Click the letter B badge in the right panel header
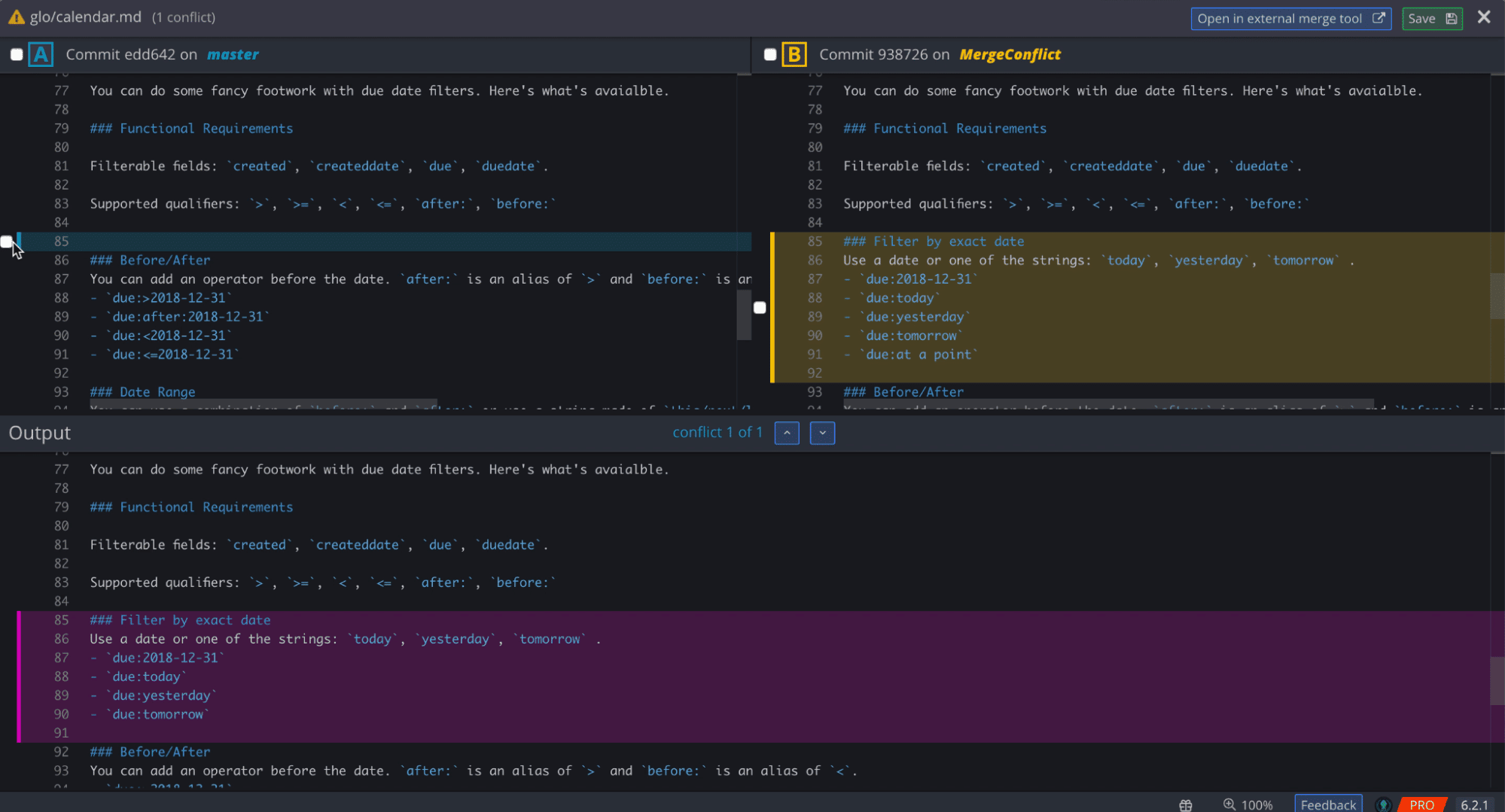This screenshot has height=812, width=1505. pos(795,53)
